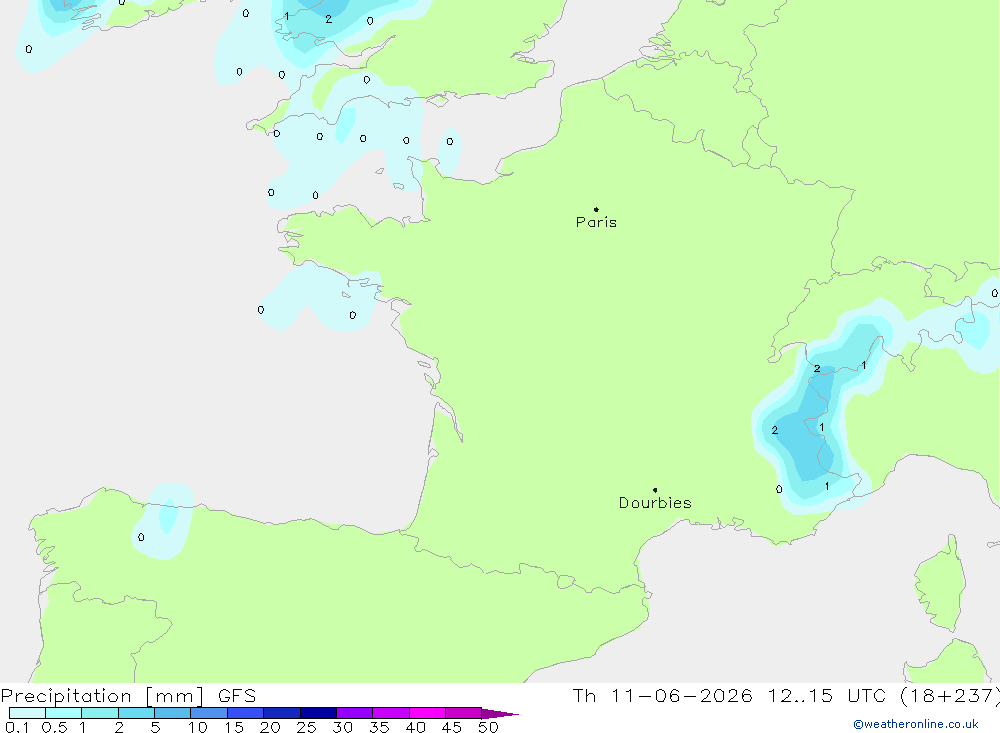This screenshot has width=1000, height=733.
Task: Click the Th weekday label
Action: click(x=584, y=695)
